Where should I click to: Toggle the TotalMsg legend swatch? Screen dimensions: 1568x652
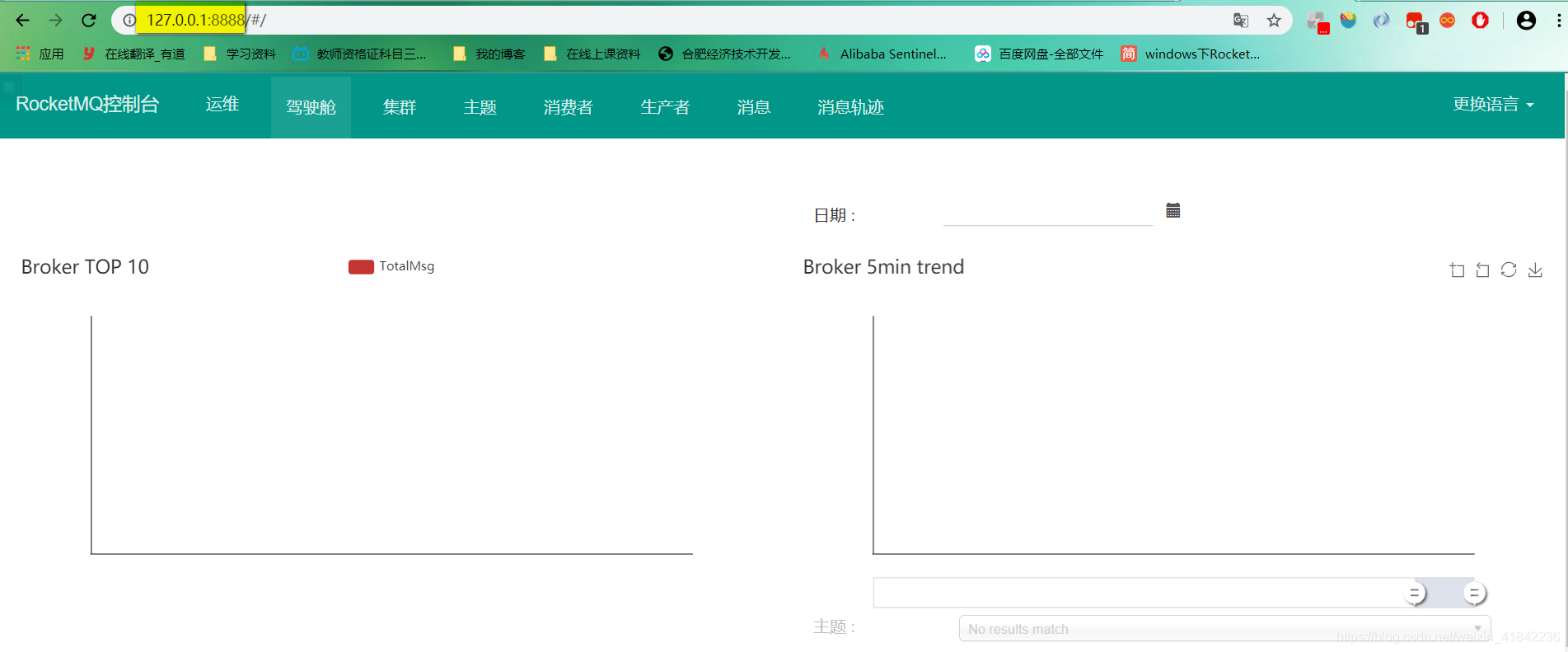tap(361, 266)
